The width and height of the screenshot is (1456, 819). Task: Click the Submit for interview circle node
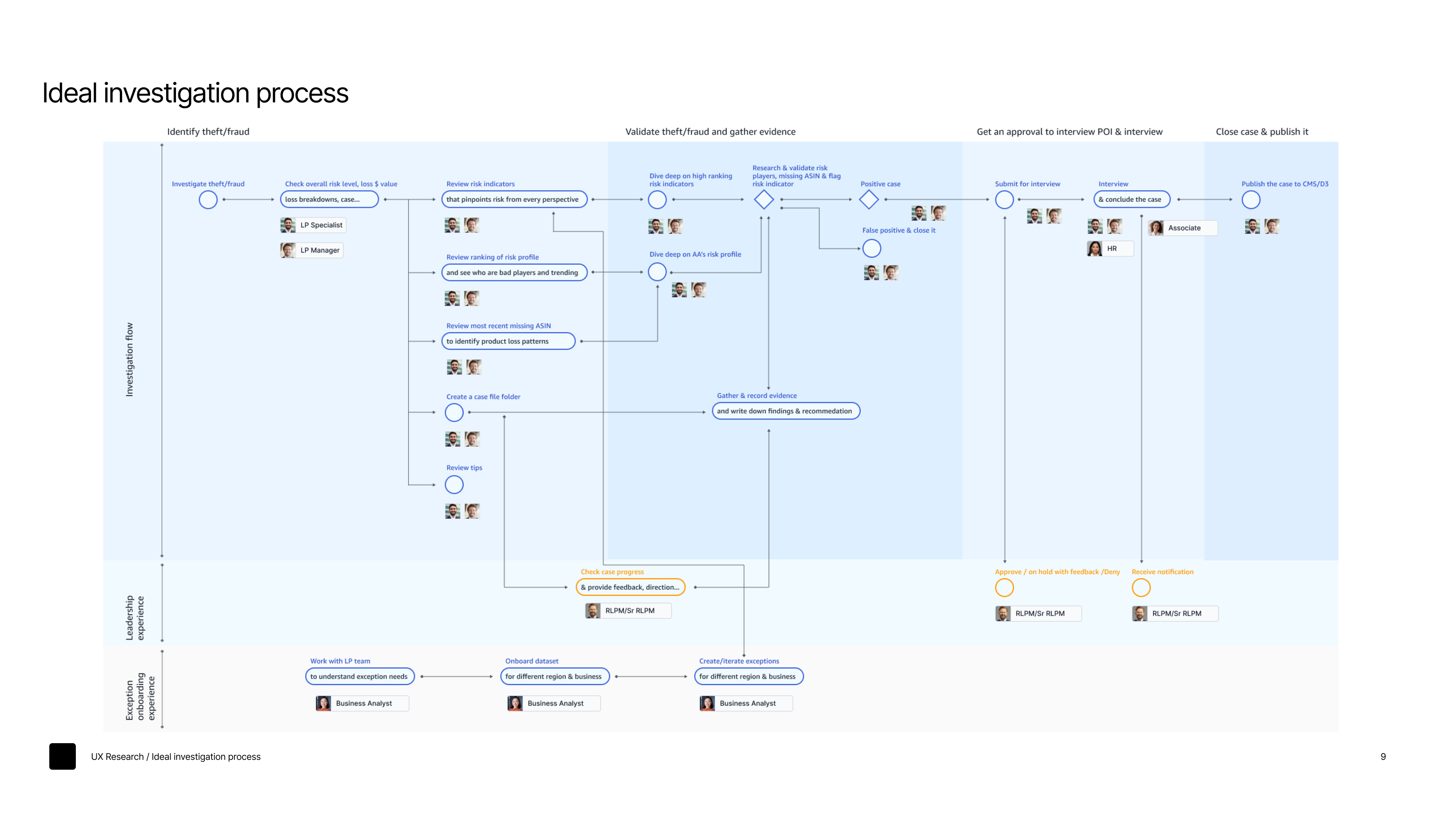[1004, 199]
